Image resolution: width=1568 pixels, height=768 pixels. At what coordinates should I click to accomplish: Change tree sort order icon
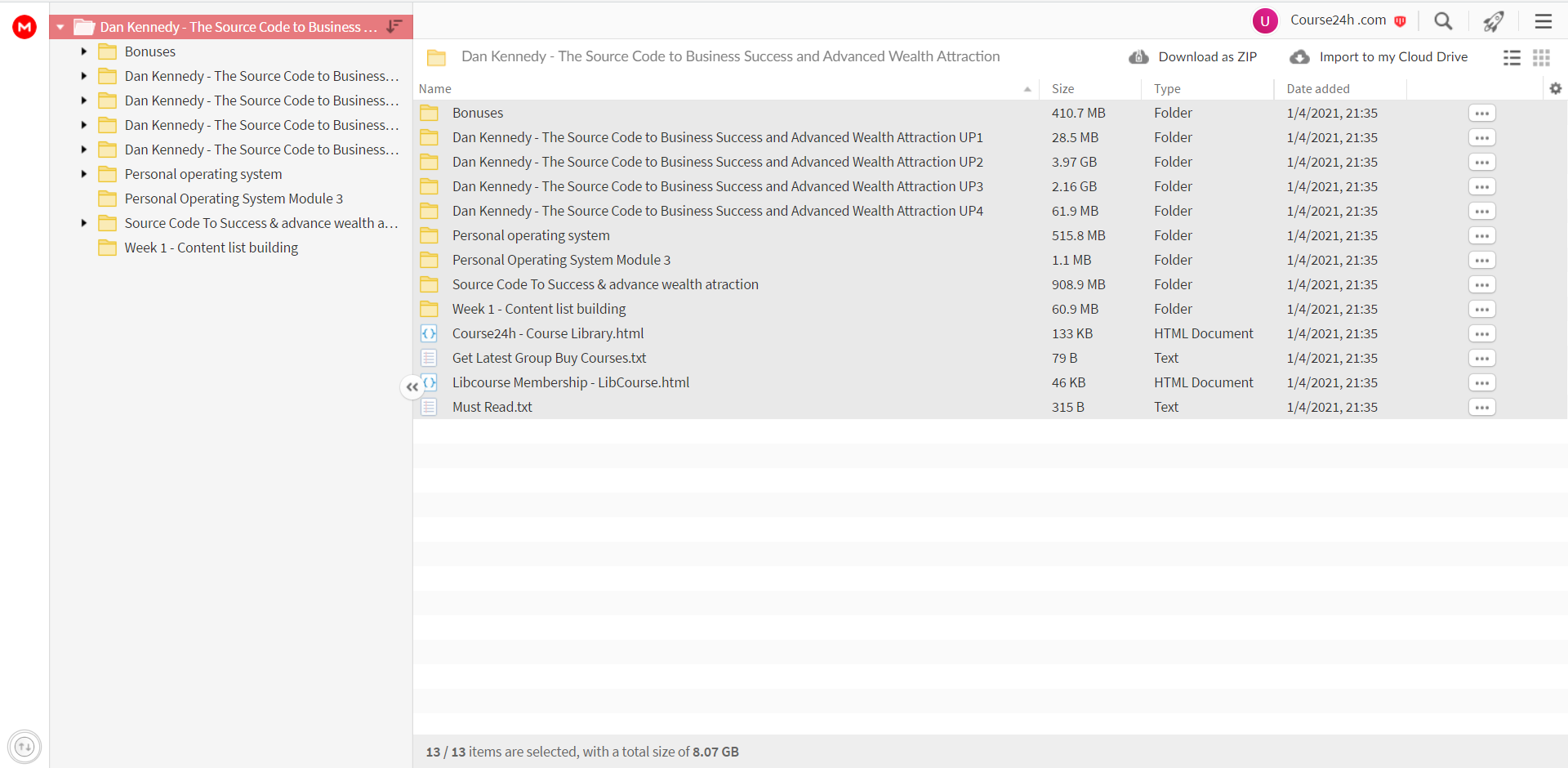point(394,27)
